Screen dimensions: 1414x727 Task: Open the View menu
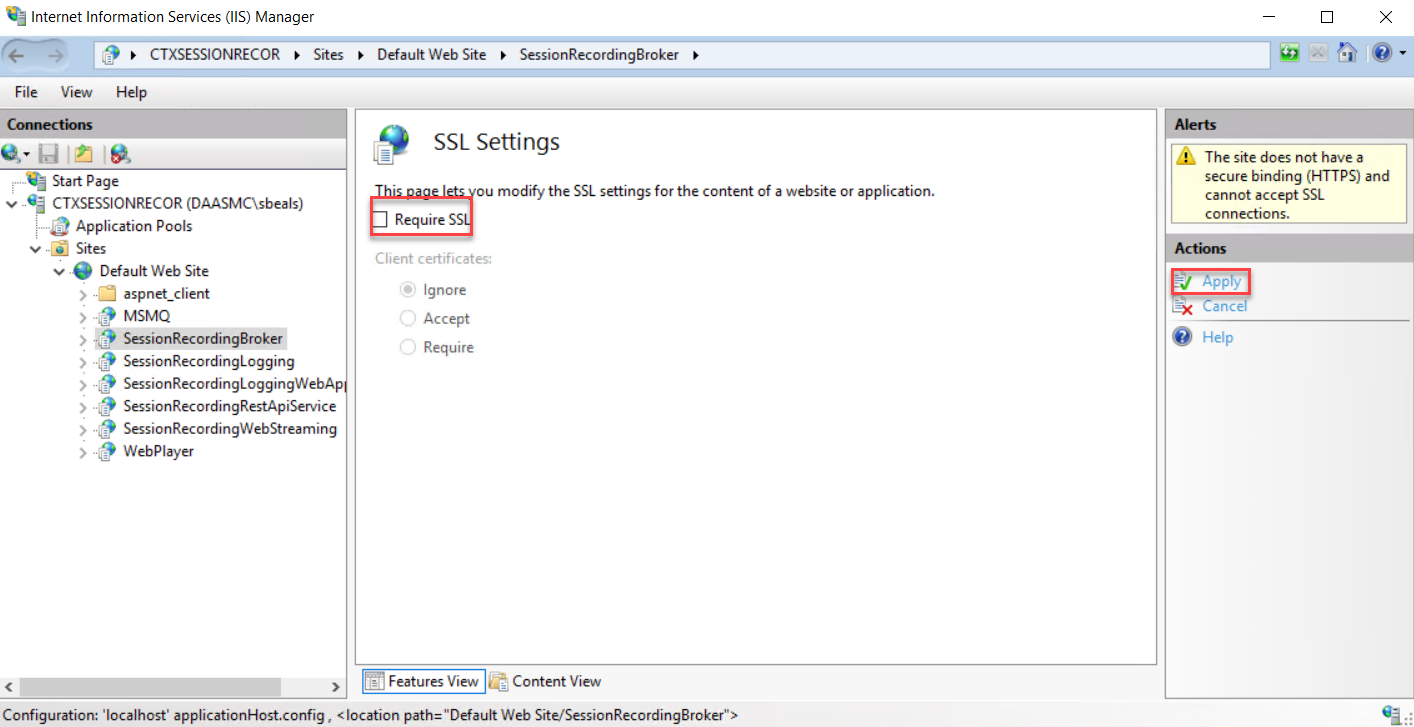pos(76,92)
